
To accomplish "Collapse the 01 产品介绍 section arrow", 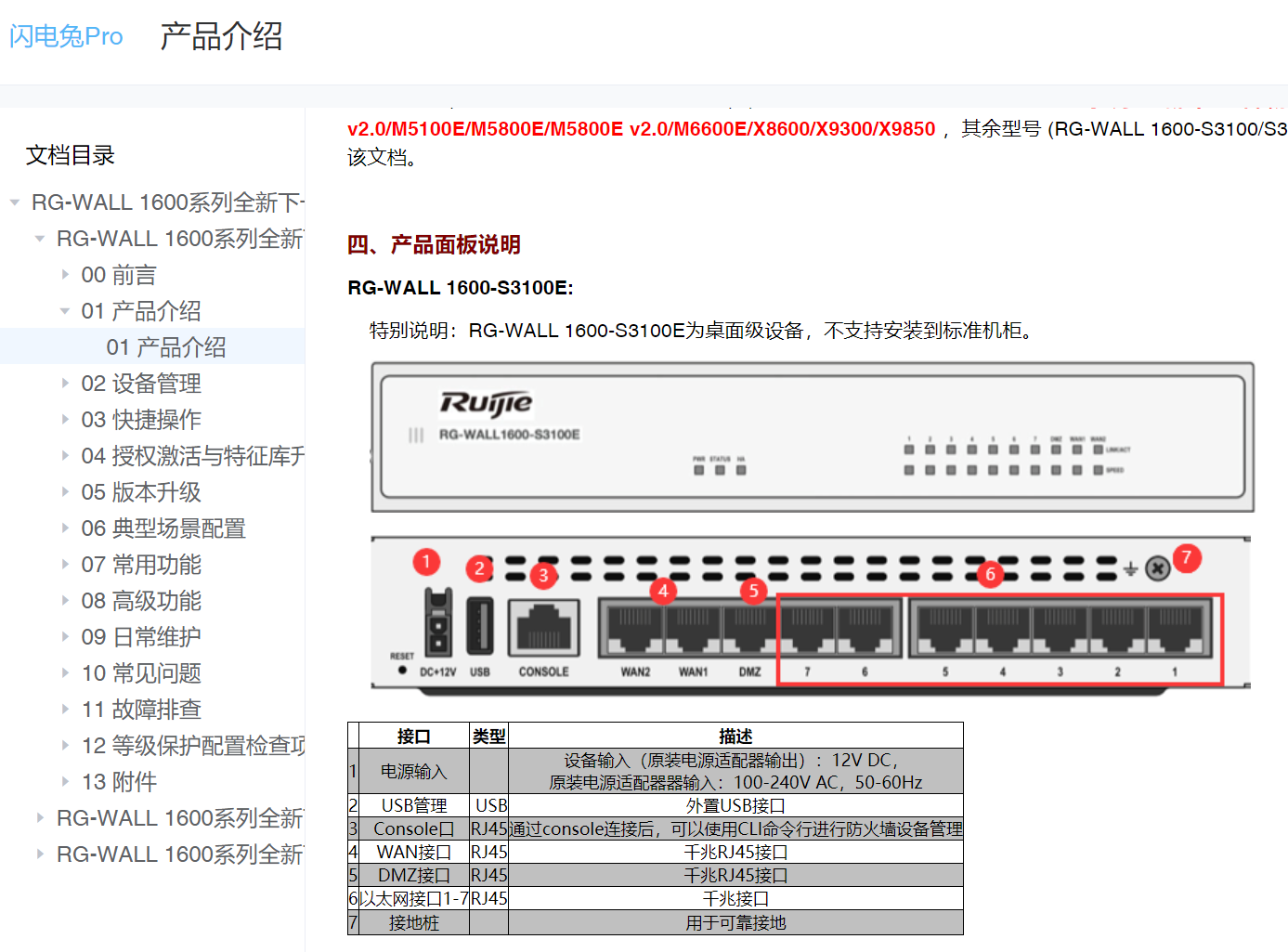I will point(65,310).
